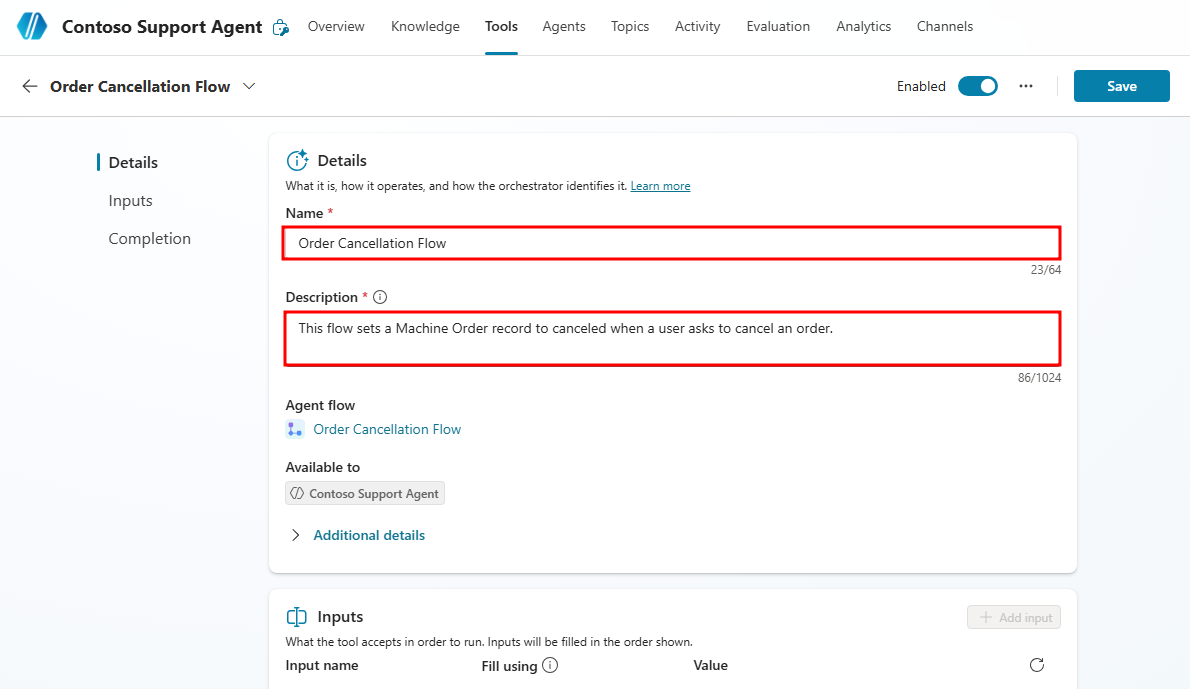Open the more options ellipsis menu
The width and height of the screenshot is (1190, 689).
coord(1026,87)
